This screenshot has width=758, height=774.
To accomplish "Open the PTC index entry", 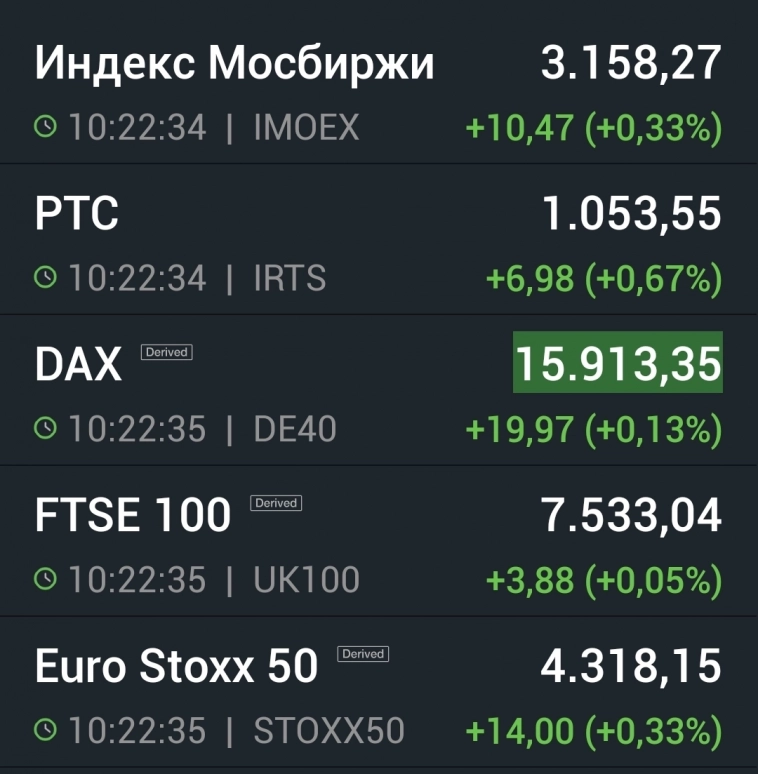I will 77,214.
